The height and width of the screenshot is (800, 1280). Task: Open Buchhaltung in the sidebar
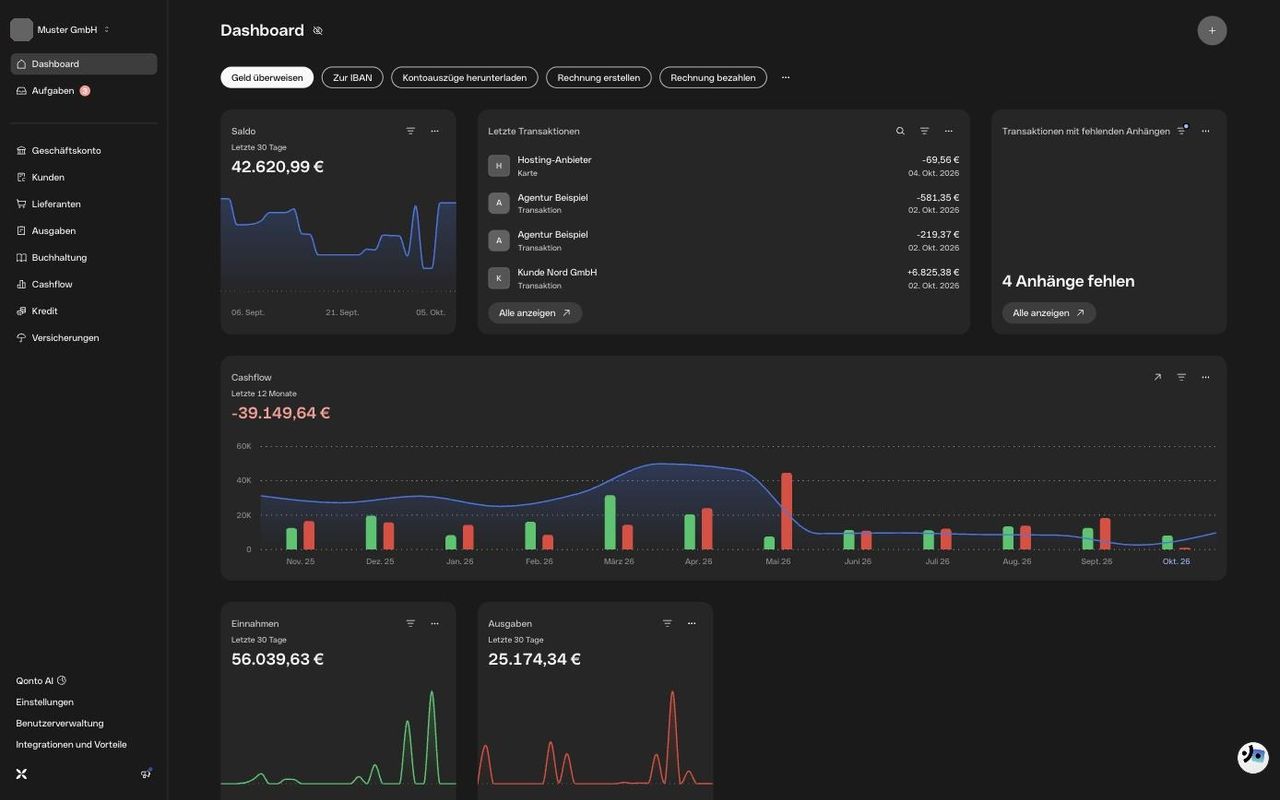pyautogui.click(x=84, y=258)
